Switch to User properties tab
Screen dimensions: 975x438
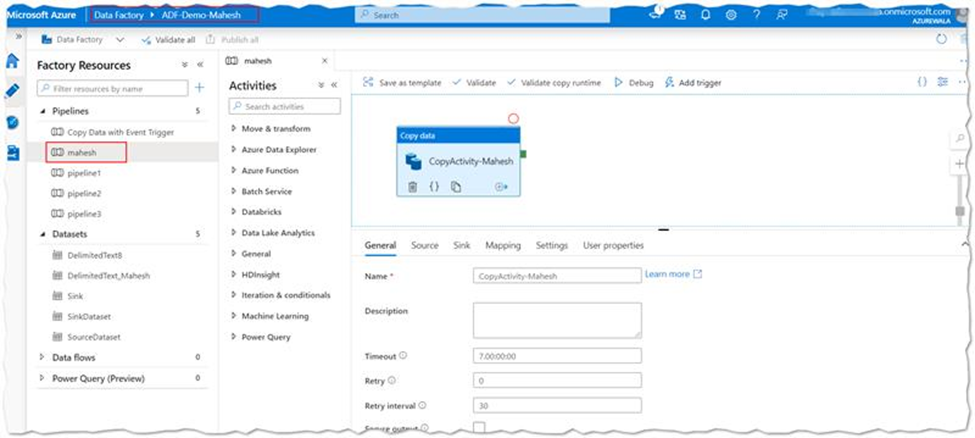613,246
